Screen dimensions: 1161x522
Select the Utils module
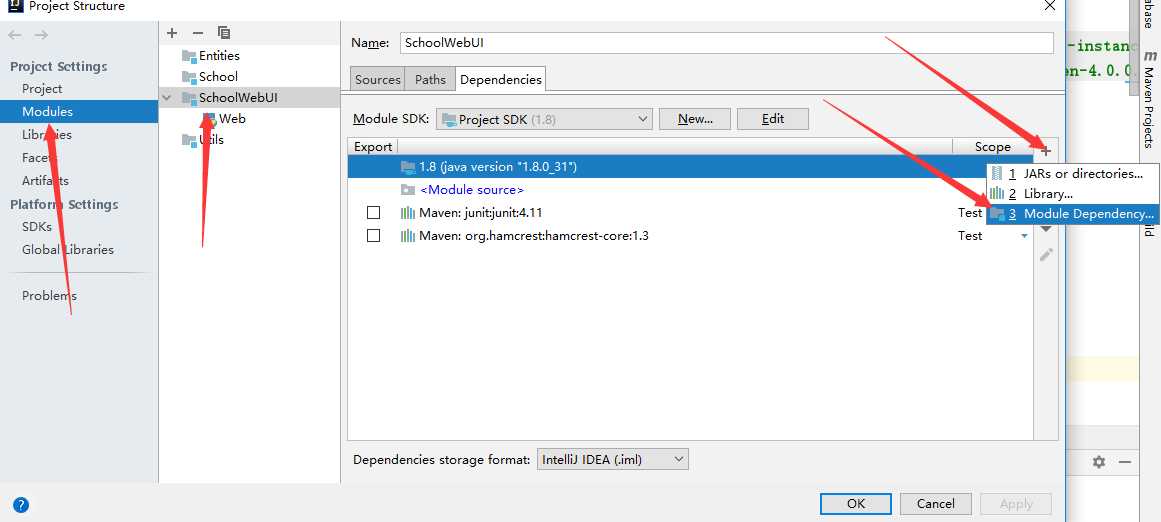[x=211, y=140]
